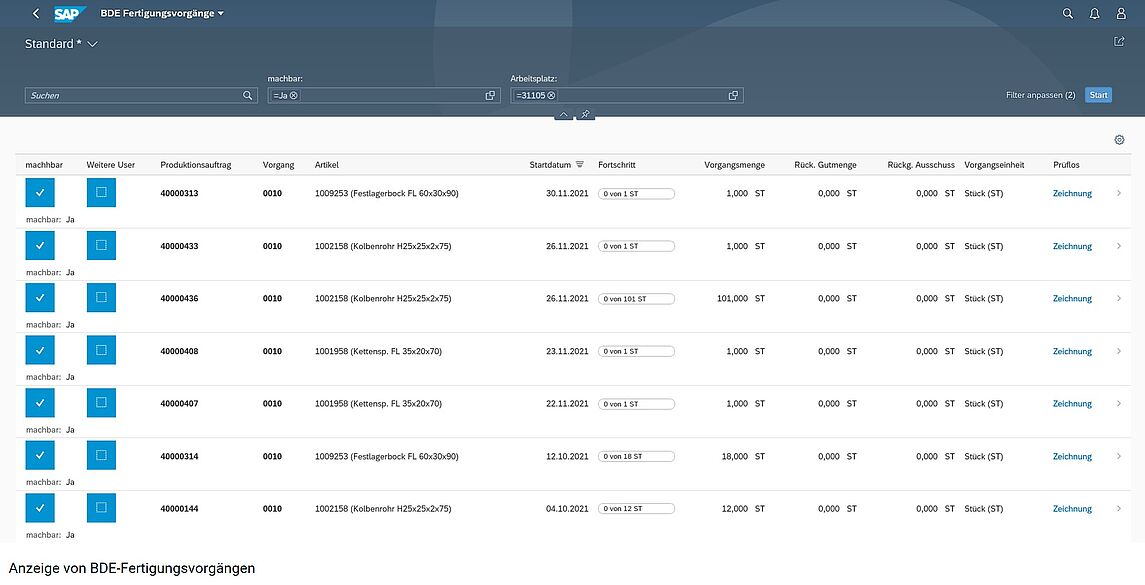The width and height of the screenshot is (1145, 585).
Task: Pin the filter header bar
Action: click(585, 115)
